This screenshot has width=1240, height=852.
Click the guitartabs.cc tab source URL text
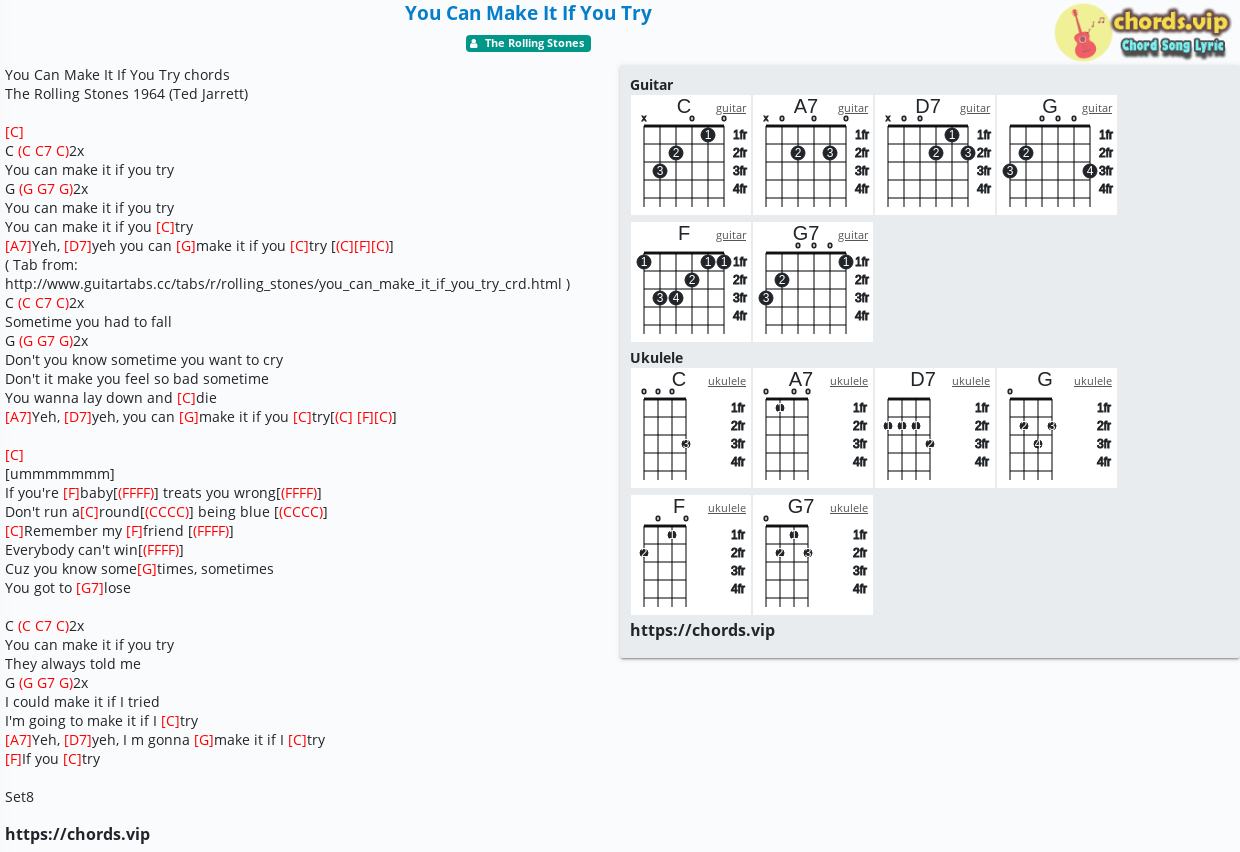tap(287, 284)
